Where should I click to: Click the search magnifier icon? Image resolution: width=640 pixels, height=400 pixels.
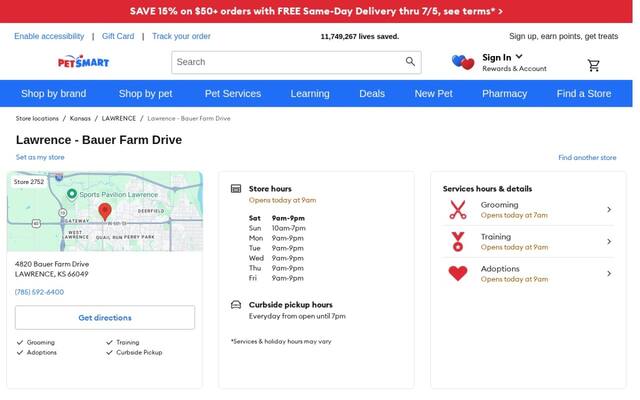410,62
